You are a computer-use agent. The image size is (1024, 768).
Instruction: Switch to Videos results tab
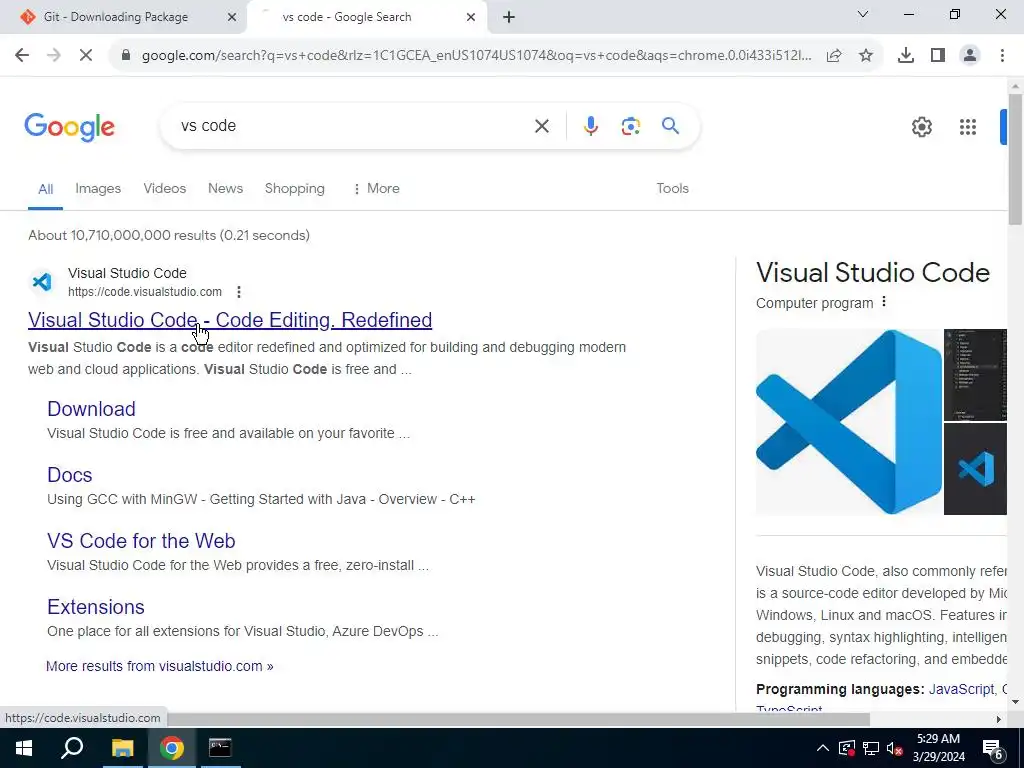click(x=165, y=189)
